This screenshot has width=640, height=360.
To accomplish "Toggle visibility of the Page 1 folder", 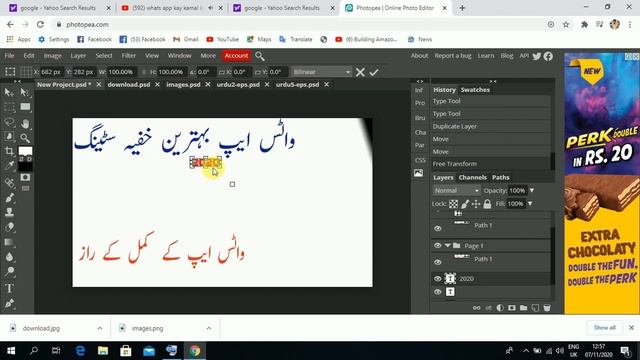I will click(x=438, y=246).
